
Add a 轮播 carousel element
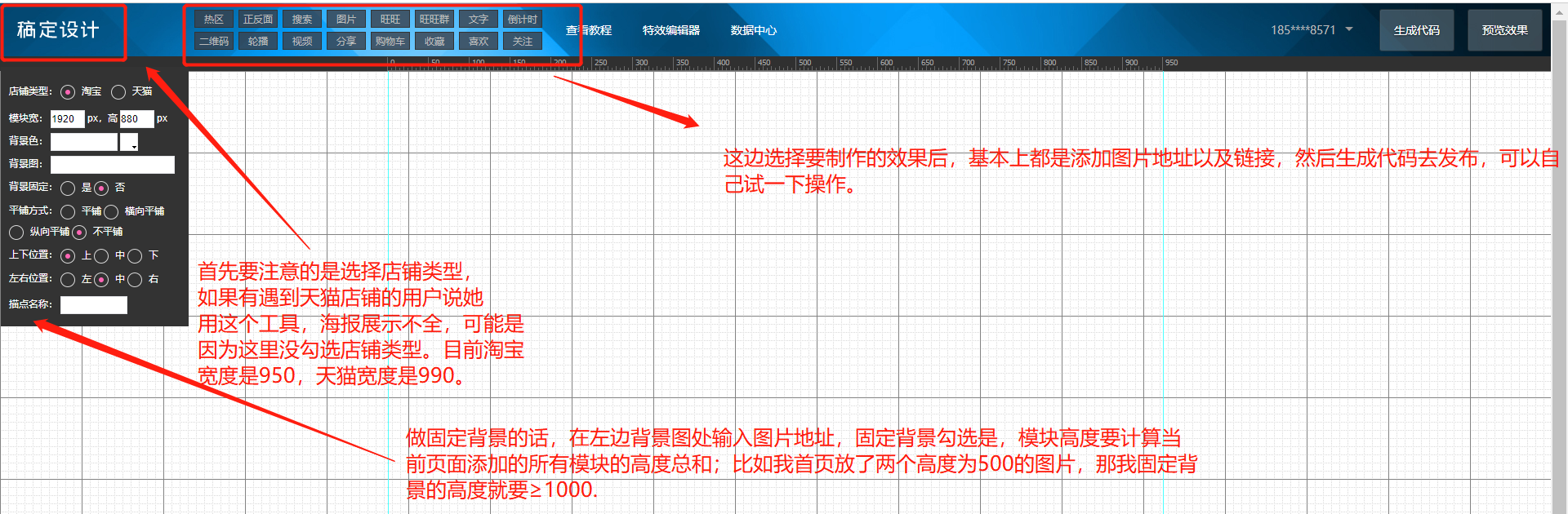tap(258, 41)
